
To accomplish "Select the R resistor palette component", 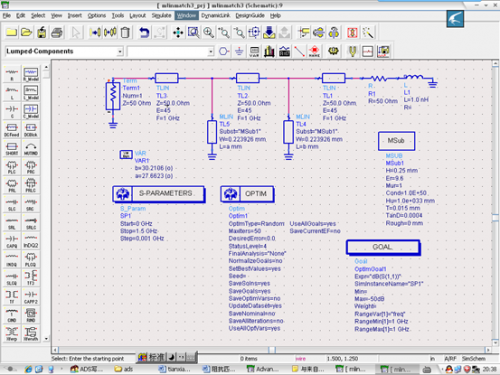I will [12, 74].
